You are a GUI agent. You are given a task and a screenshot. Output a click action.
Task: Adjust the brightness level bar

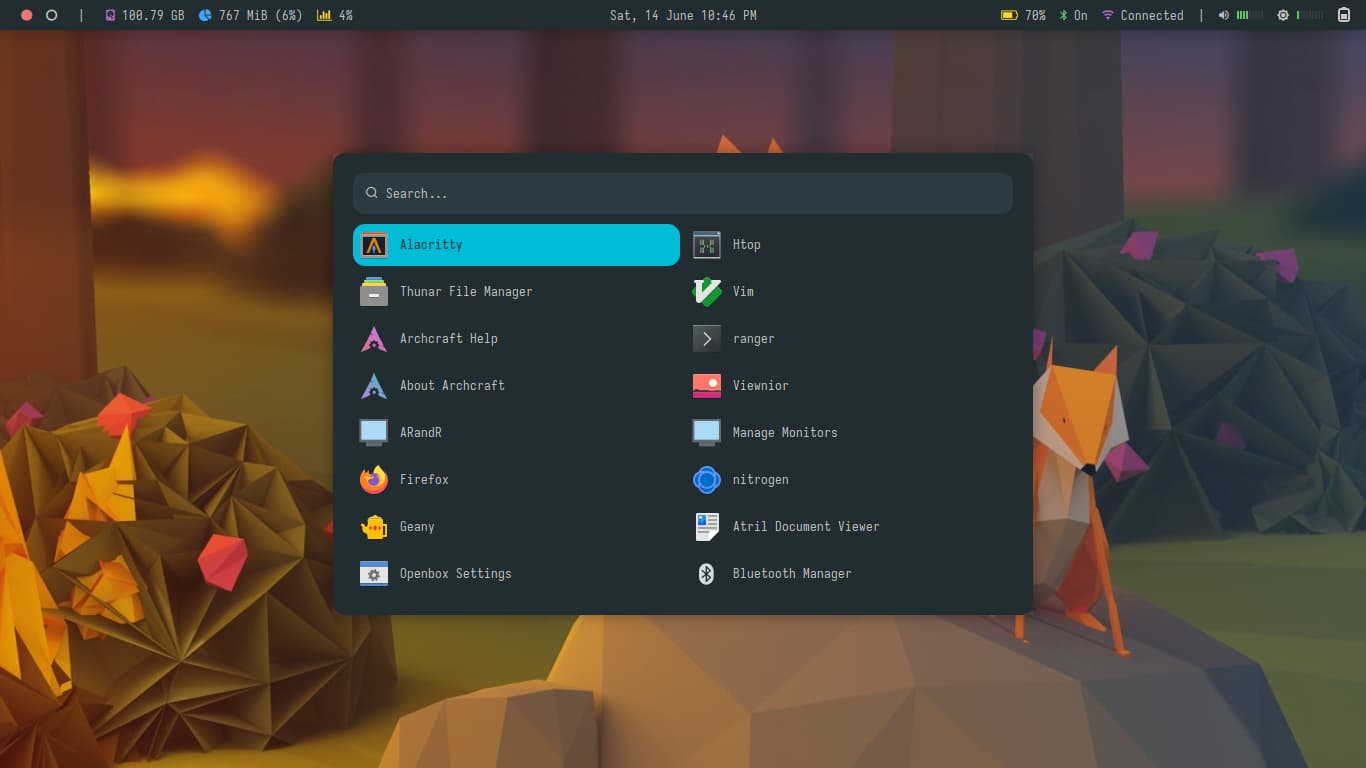click(1310, 15)
